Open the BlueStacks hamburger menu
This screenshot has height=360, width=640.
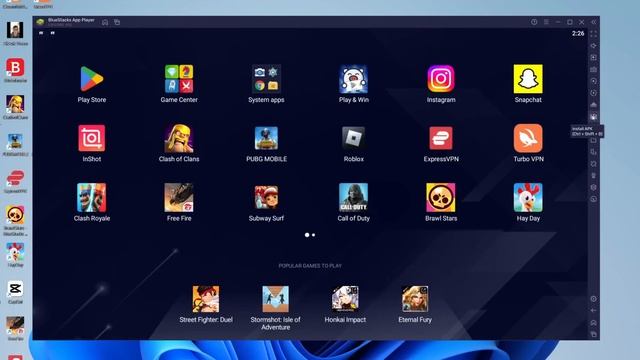point(546,22)
